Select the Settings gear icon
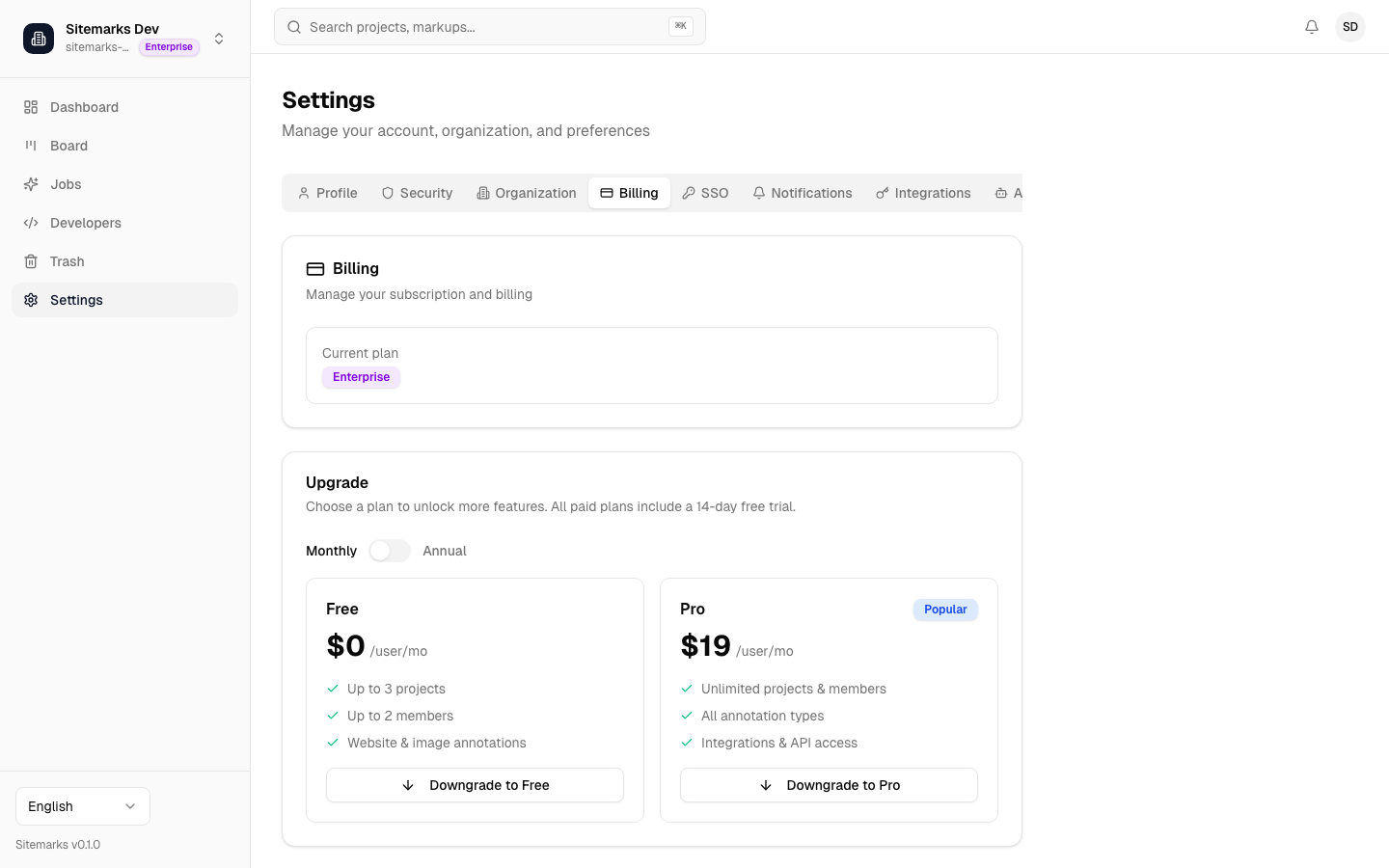 pos(31,300)
